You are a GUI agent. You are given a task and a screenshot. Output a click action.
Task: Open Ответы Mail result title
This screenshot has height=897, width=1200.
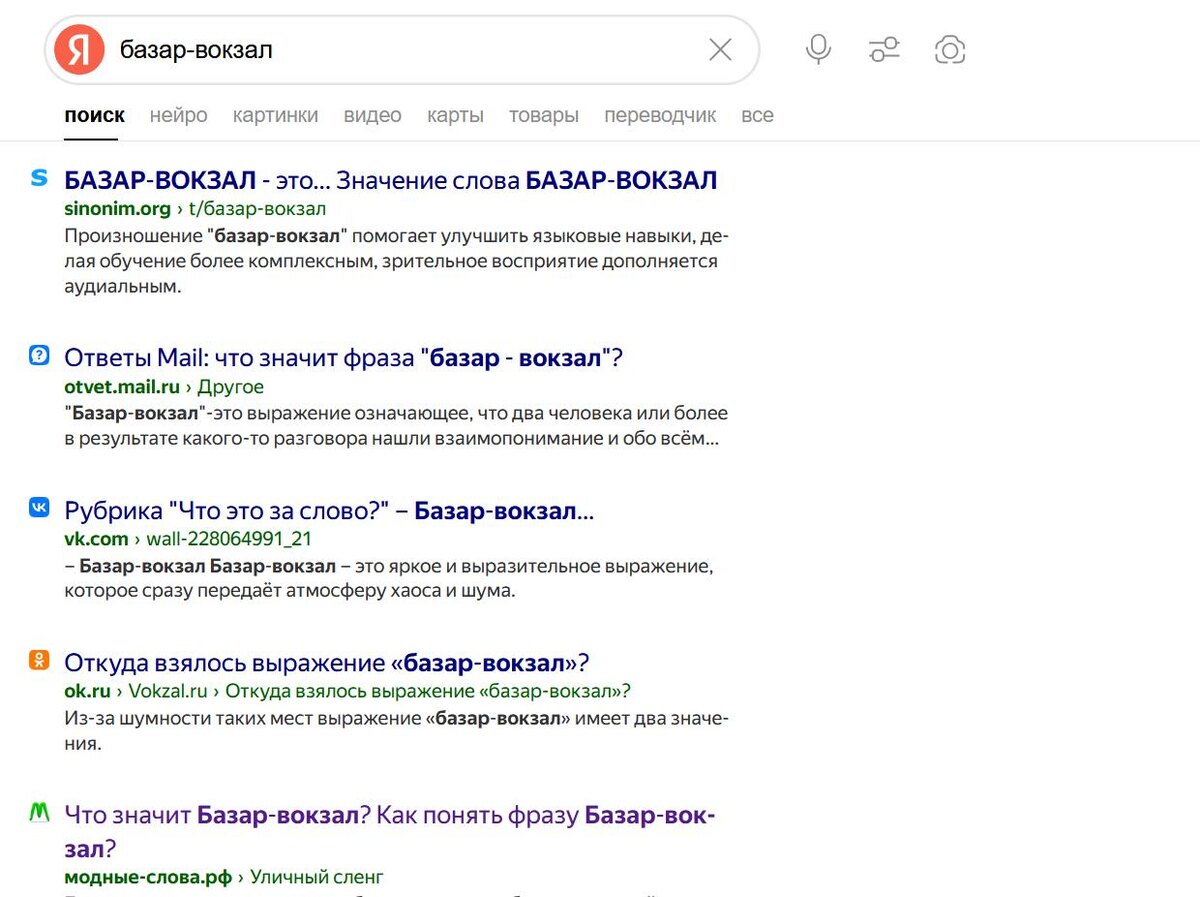click(x=343, y=357)
